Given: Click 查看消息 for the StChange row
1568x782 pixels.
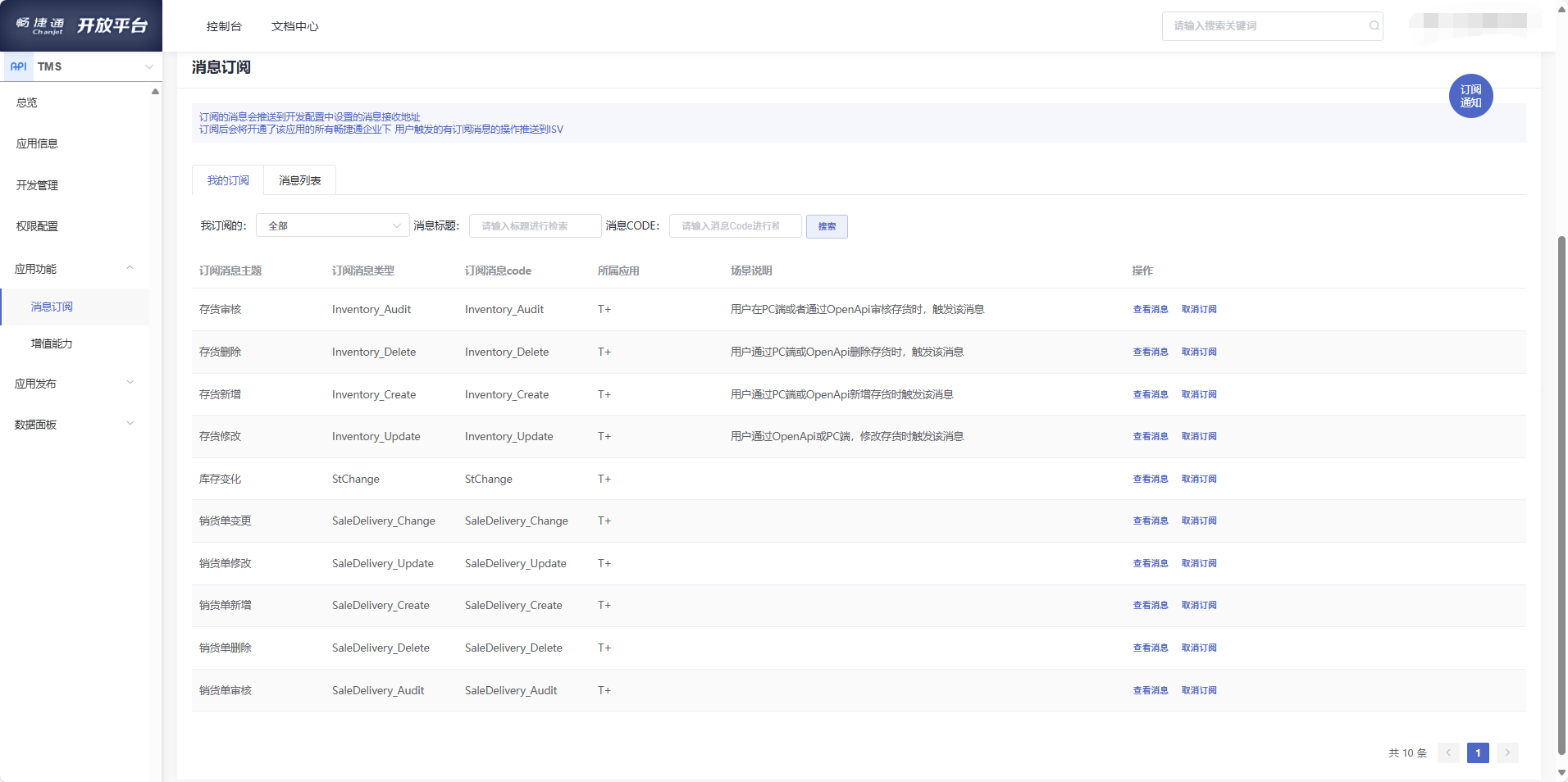Looking at the screenshot, I should (x=1150, y=479).
